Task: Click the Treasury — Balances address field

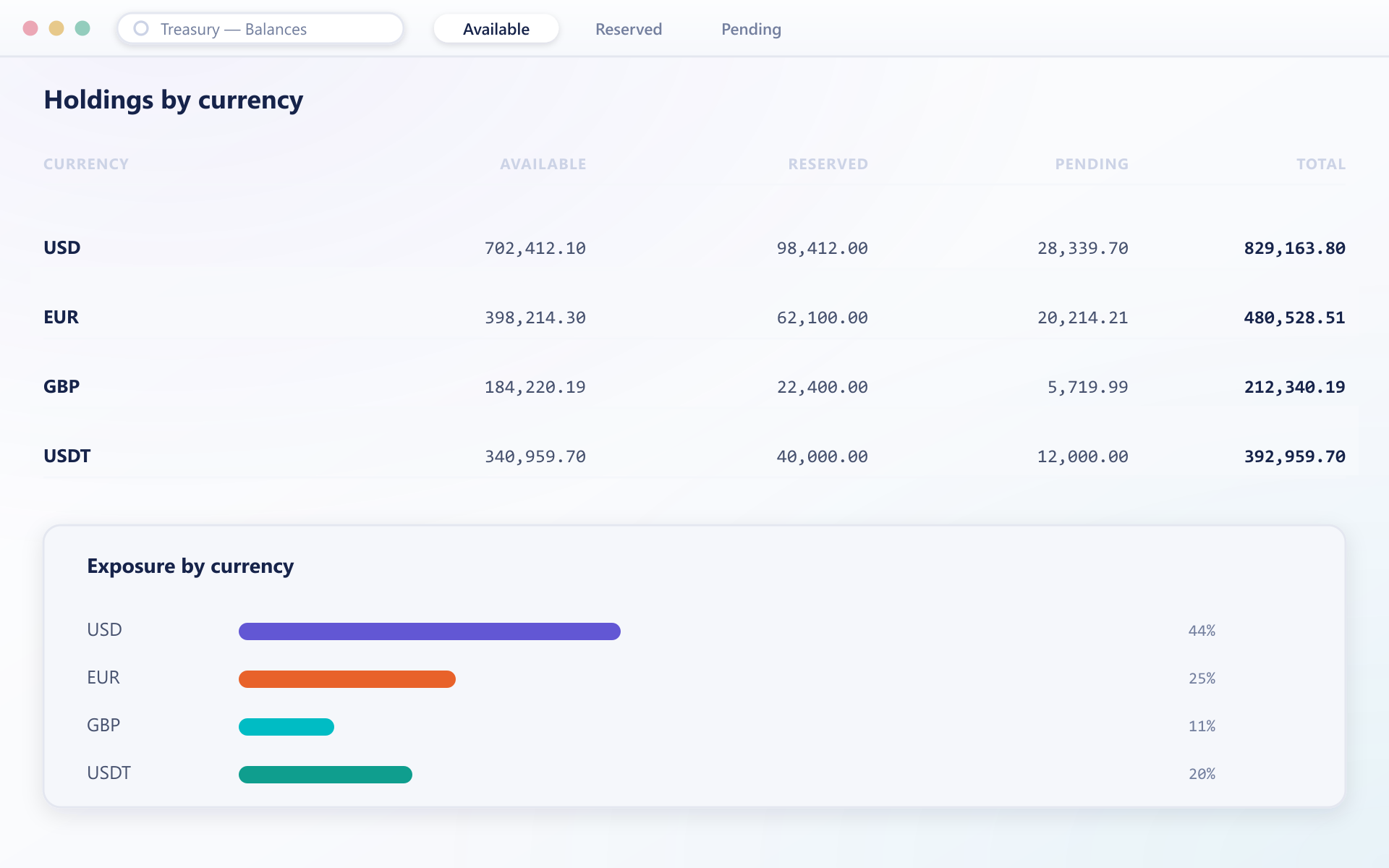Action: (260, 29)
